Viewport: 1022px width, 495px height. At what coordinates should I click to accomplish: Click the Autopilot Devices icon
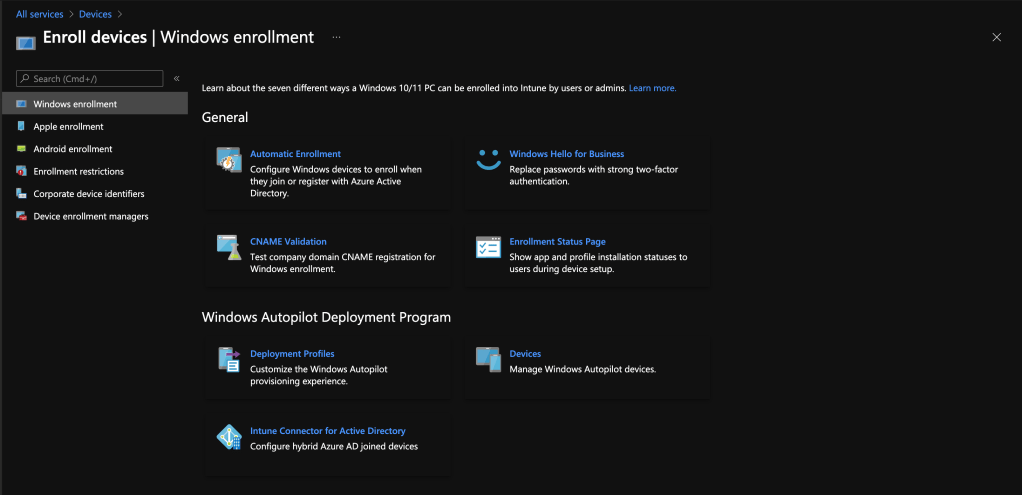488,360
